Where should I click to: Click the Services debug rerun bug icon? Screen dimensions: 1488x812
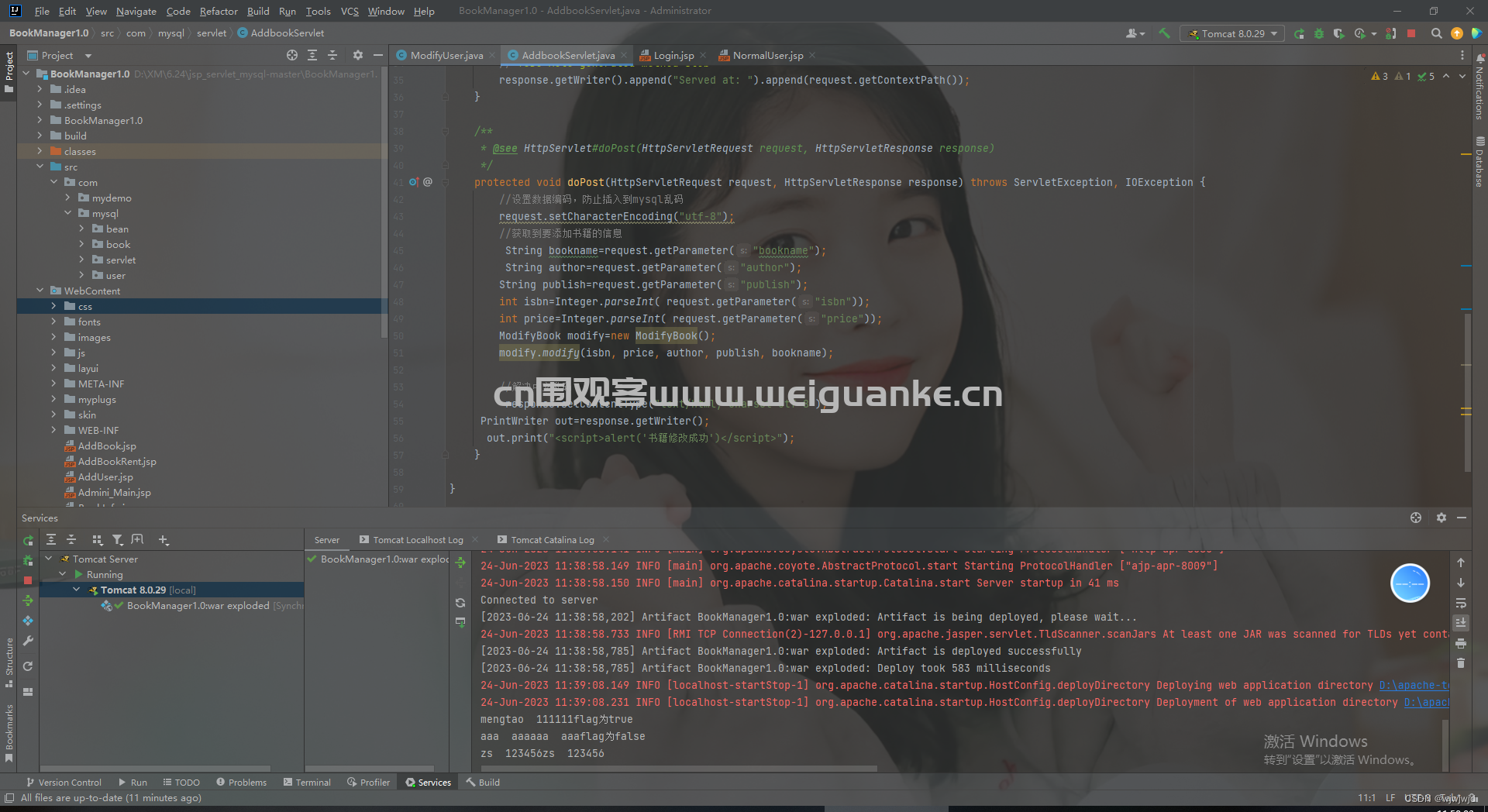28,560
